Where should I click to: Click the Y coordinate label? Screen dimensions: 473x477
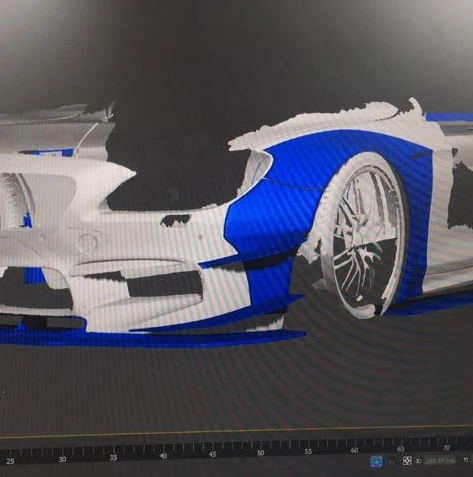[466, 460]
